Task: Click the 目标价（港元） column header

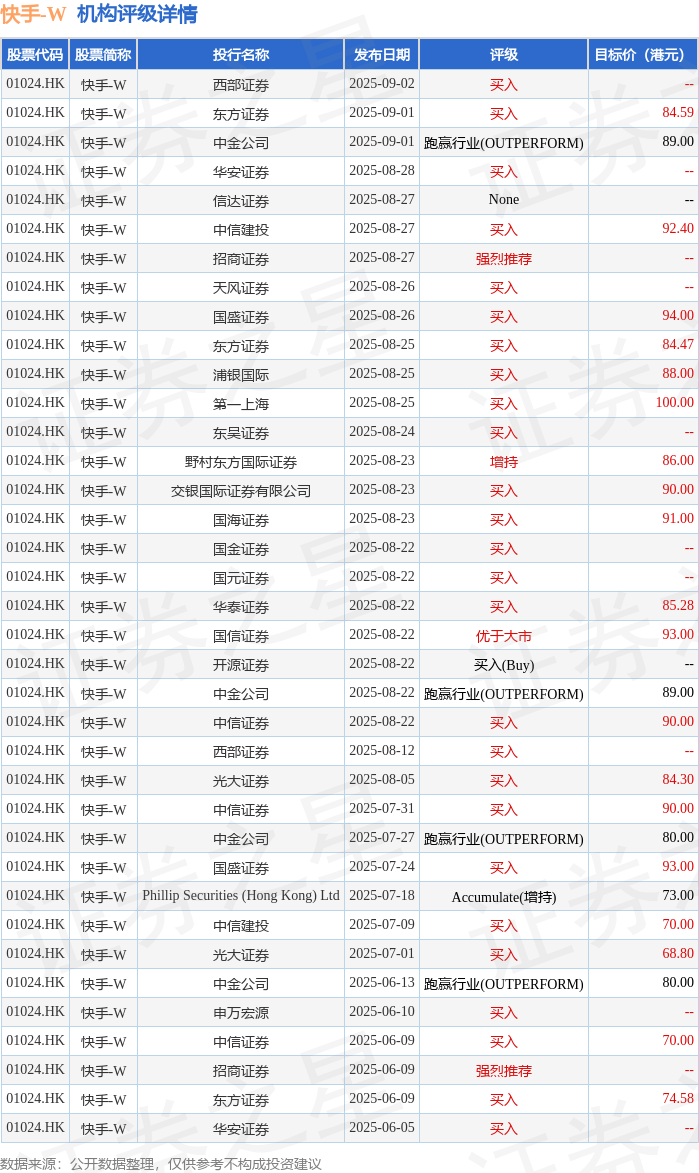Action: point(643,55)
